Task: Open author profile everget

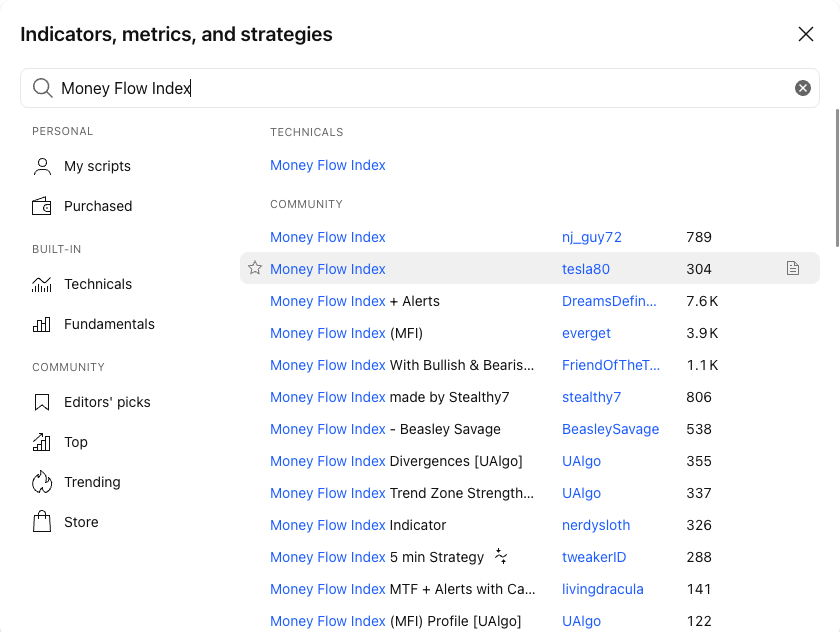Action: point(586,333)
